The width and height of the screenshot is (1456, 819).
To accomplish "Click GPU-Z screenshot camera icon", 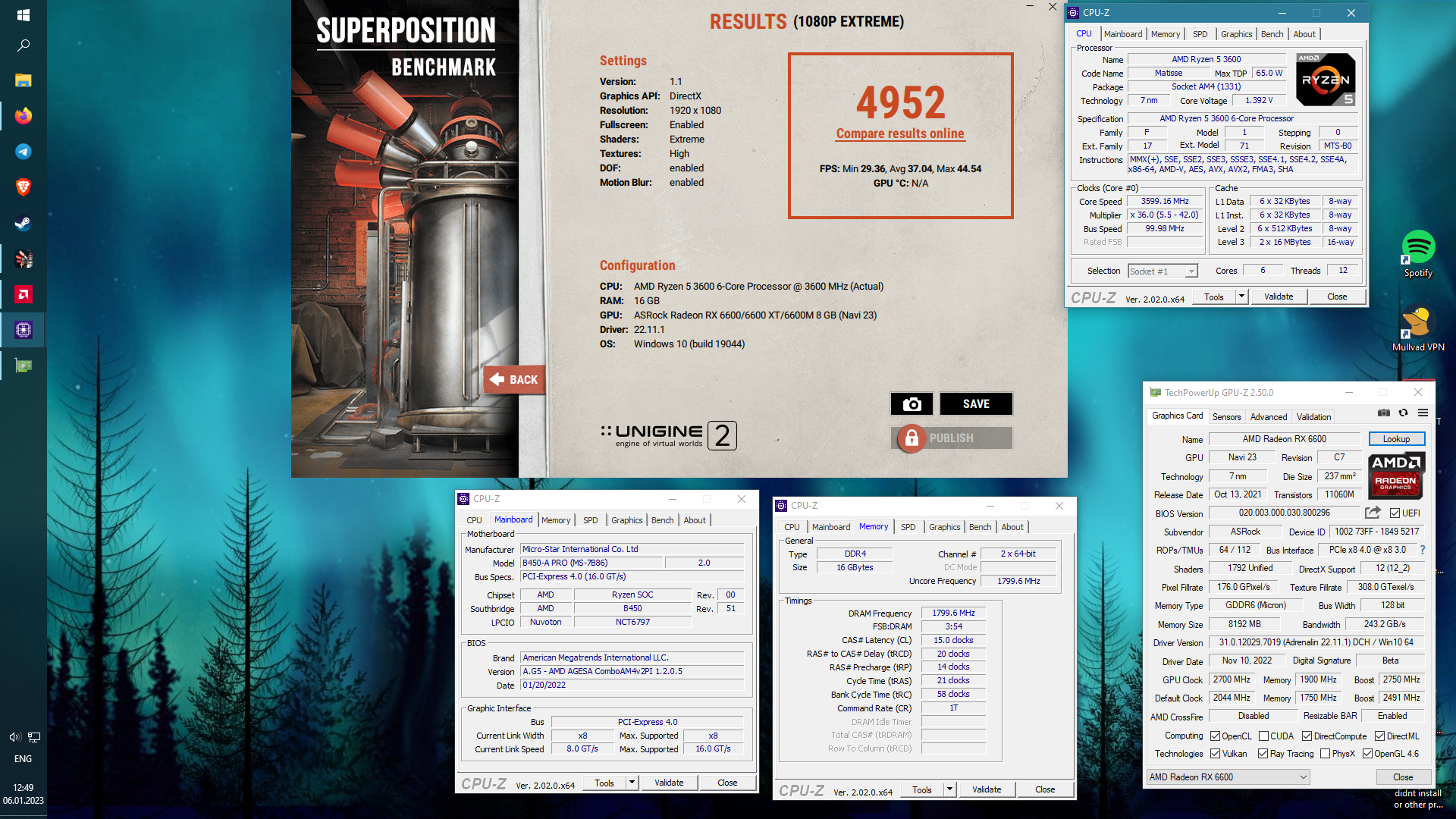I will [1384, 413].
